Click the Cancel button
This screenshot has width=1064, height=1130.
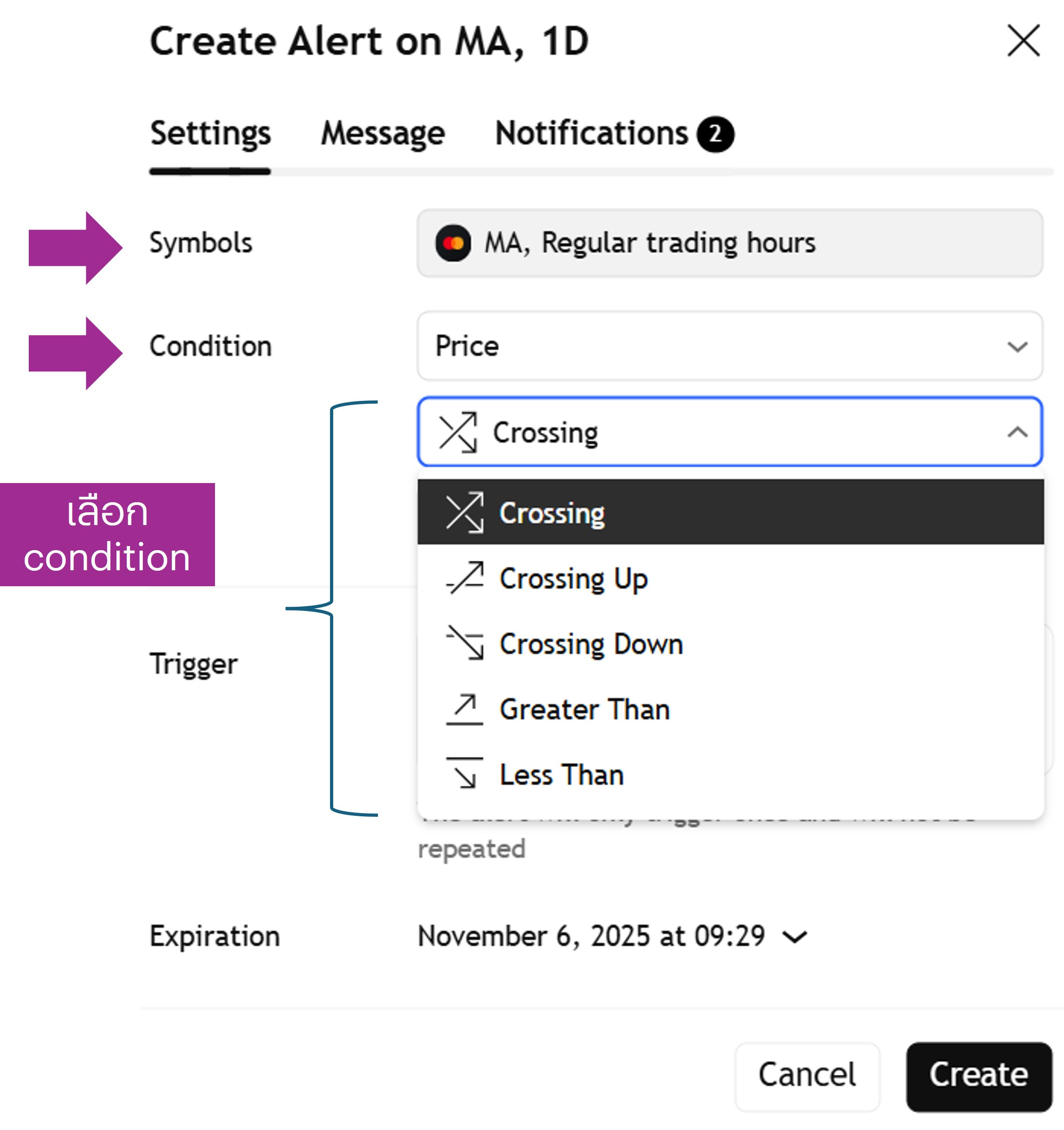807,1075
